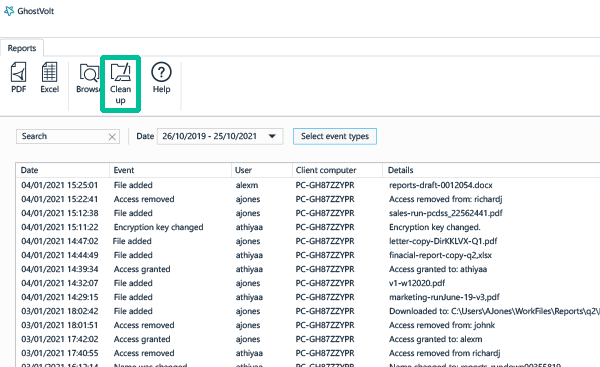Click the marketing-runJune-19-v3.pdf detail
The width and height of the screenshot is (600, 367).
[444, 297]
